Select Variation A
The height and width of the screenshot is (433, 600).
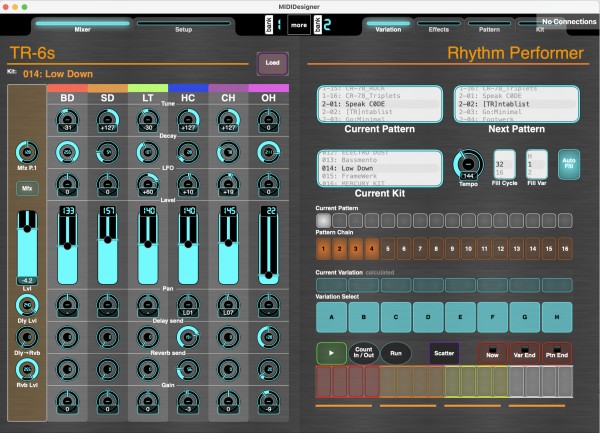point(332,317)
